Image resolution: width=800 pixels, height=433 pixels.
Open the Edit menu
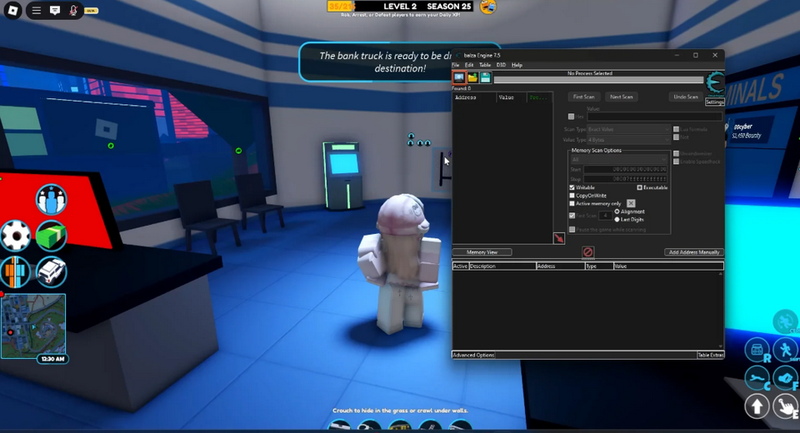469,65
